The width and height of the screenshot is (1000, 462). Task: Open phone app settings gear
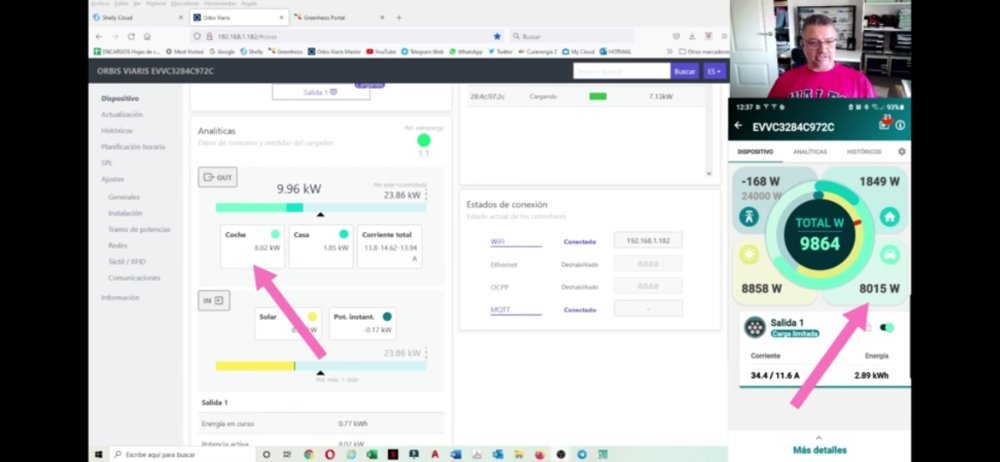click(901, 152)
